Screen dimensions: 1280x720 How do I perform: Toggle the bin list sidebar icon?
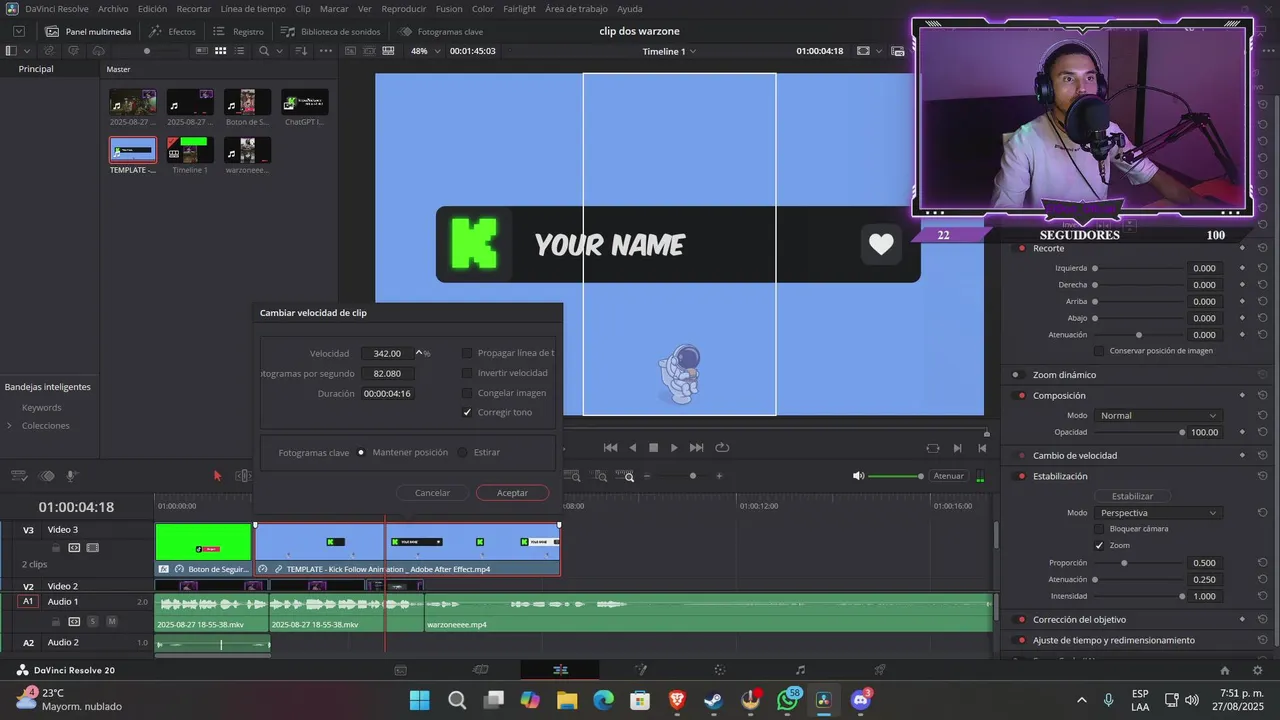tap(12, 51)
